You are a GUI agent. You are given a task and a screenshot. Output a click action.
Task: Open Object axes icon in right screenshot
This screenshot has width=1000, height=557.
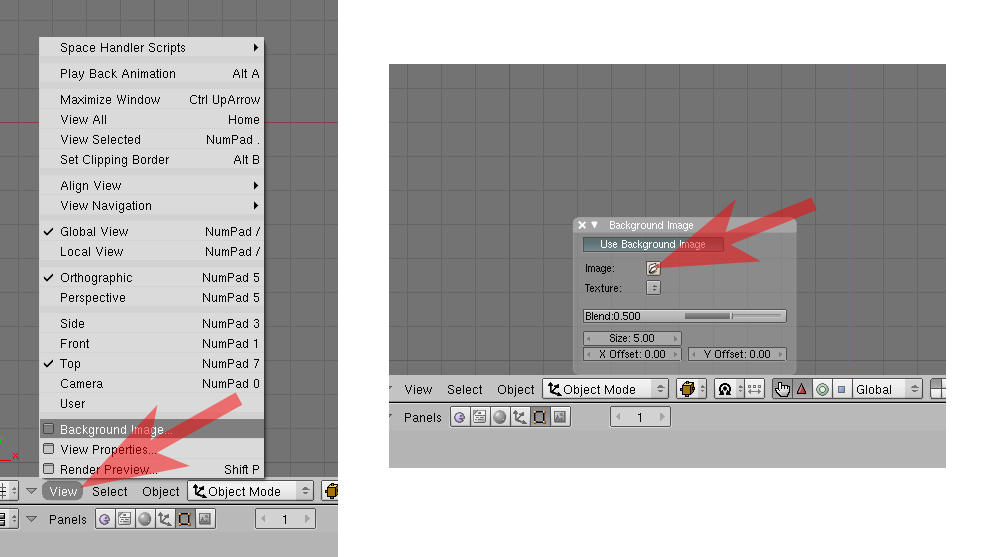click(519, 417)
